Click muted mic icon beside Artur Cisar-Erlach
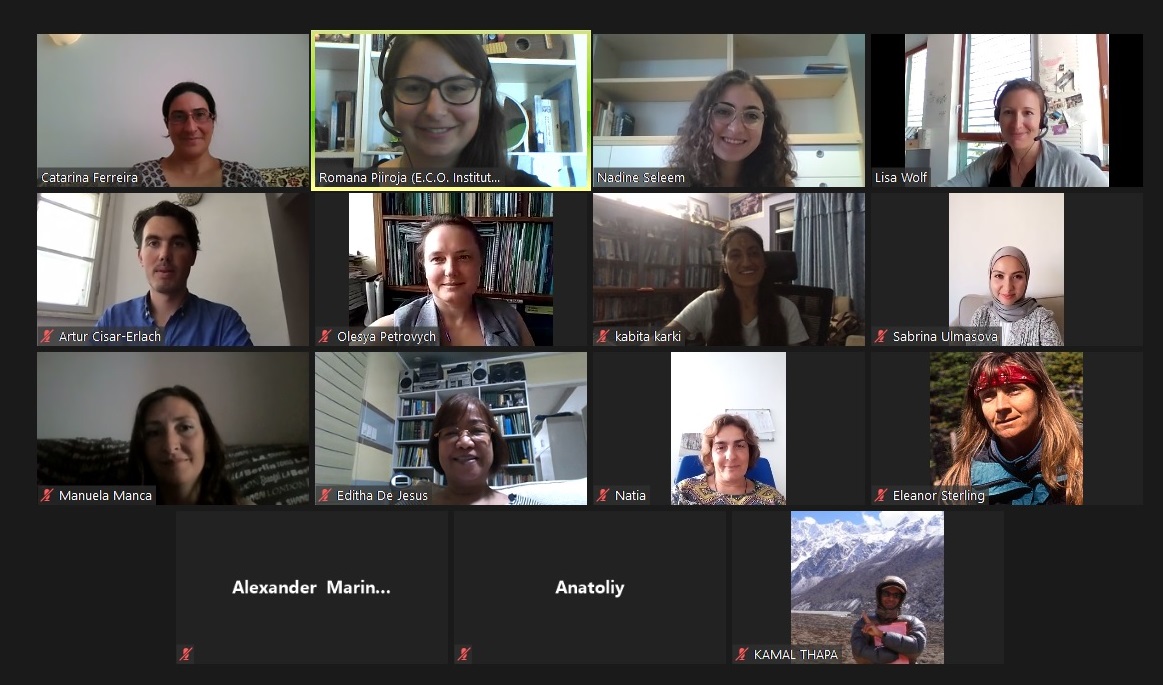 47,337
